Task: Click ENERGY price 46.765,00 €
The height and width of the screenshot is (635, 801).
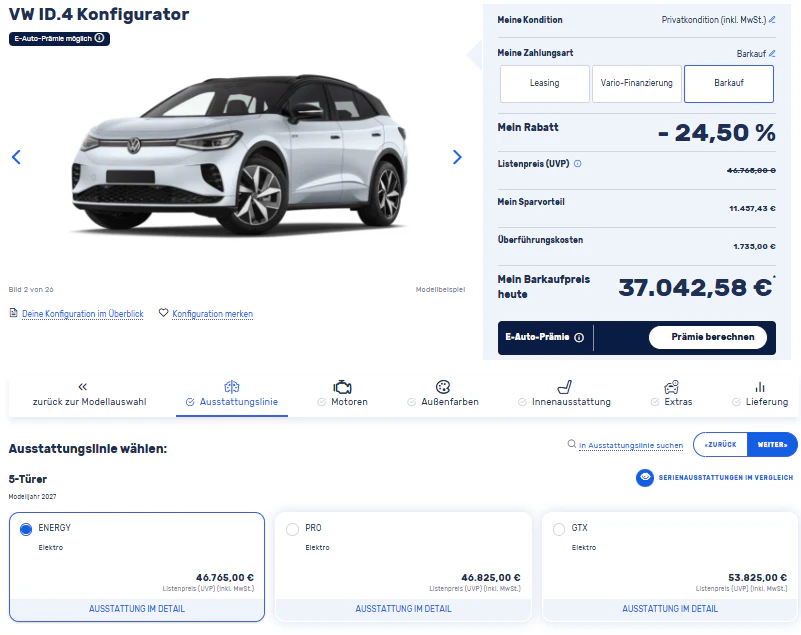Action: [x=225, y=578]
